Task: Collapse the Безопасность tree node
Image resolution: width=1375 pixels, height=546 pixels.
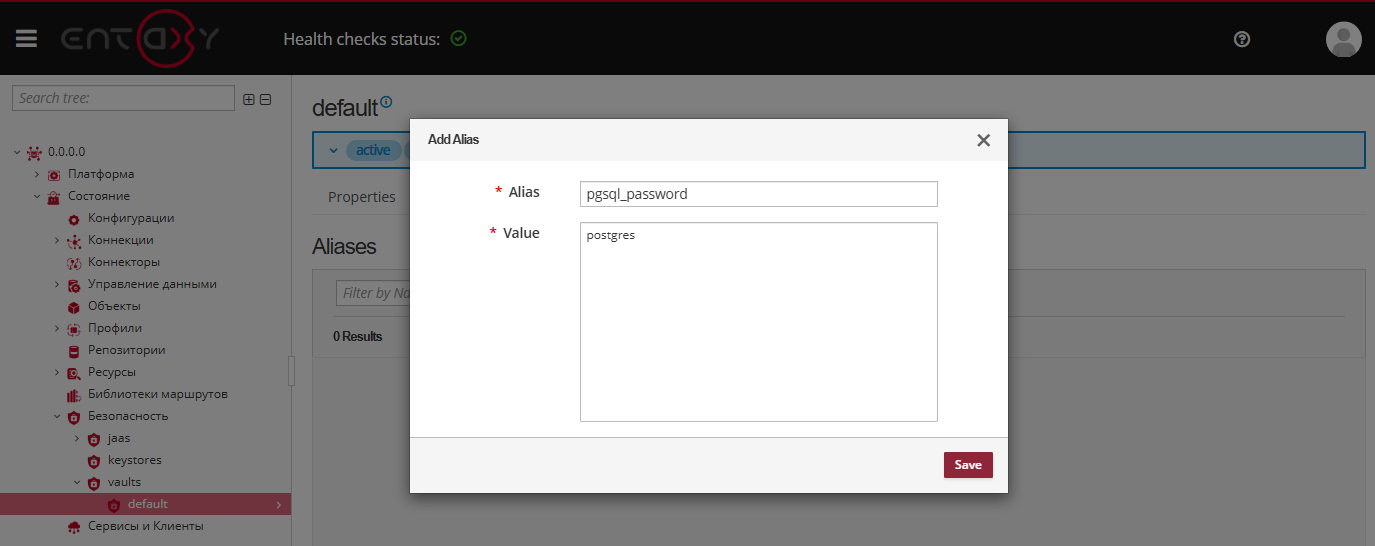Action: [x=57, y=416]
